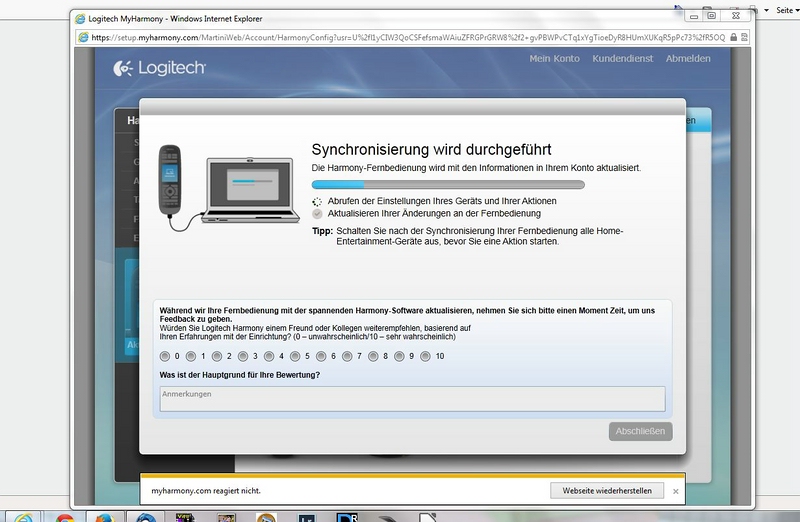The image size is (800, 522).
Task: Open 'Mein Konto' in the header
Action: 554,59
